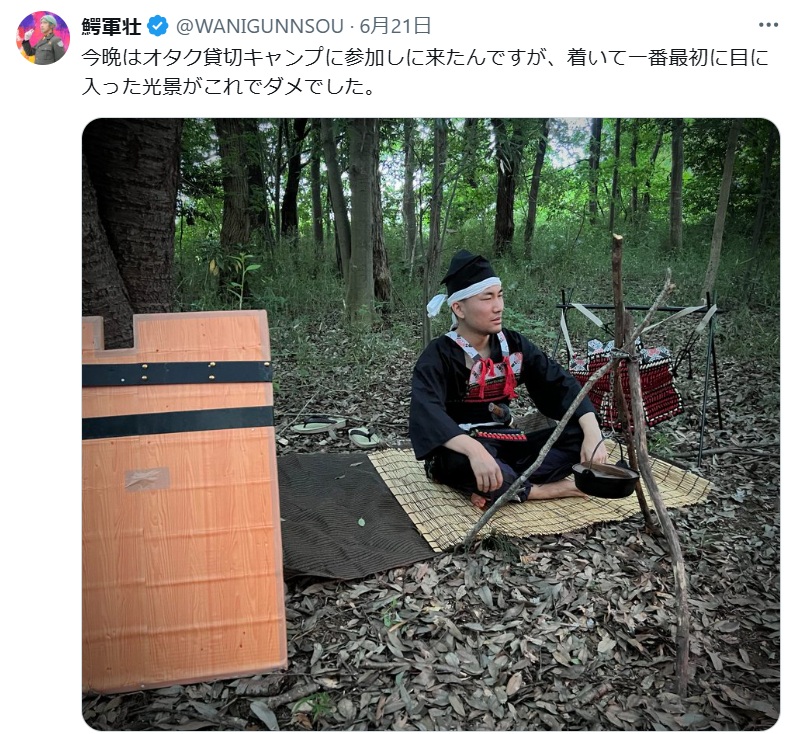Screen dimensions: 786x734
Task: Click the black hanging pot in photo
Action: coord(605,476)
